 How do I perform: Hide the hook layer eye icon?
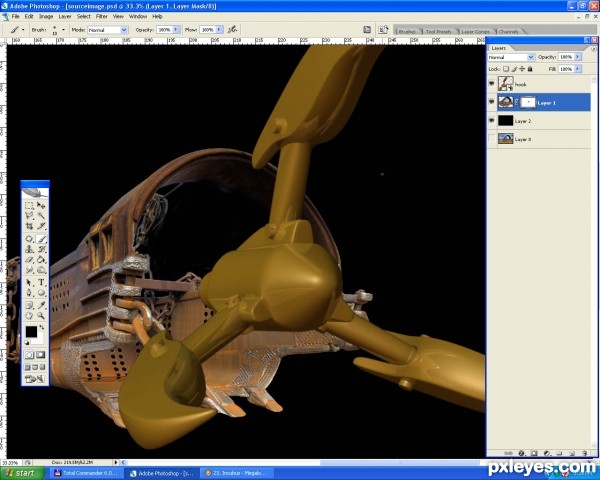point(492,84)
